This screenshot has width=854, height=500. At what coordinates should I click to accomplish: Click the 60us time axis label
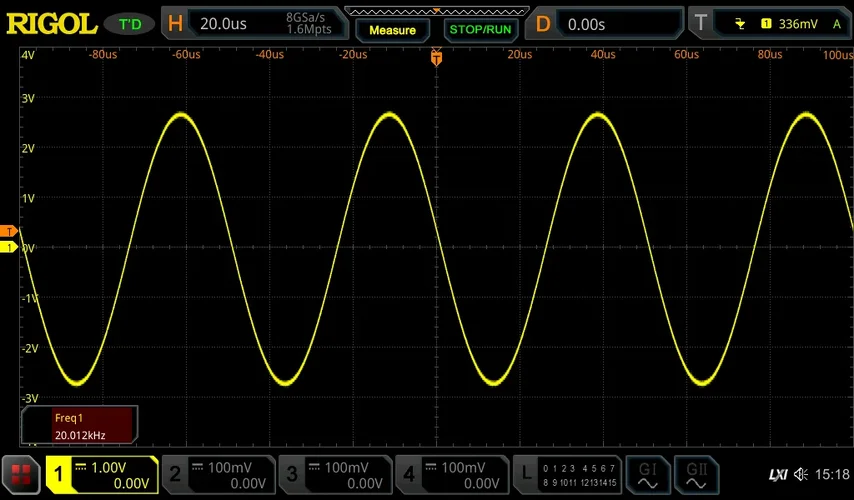pyautogui.click(x=686, y=54)
